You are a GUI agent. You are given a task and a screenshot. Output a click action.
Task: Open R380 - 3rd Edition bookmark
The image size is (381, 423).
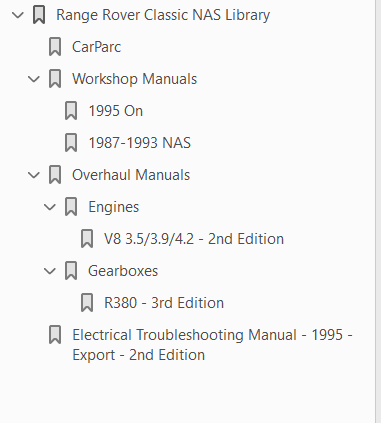(164, 303)
